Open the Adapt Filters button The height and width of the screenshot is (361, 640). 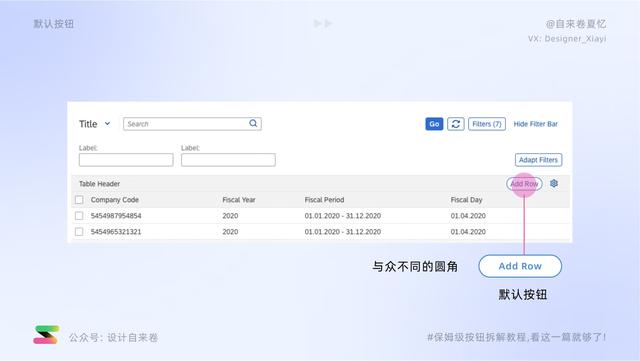pyautogui.click(x=538, y=160)
